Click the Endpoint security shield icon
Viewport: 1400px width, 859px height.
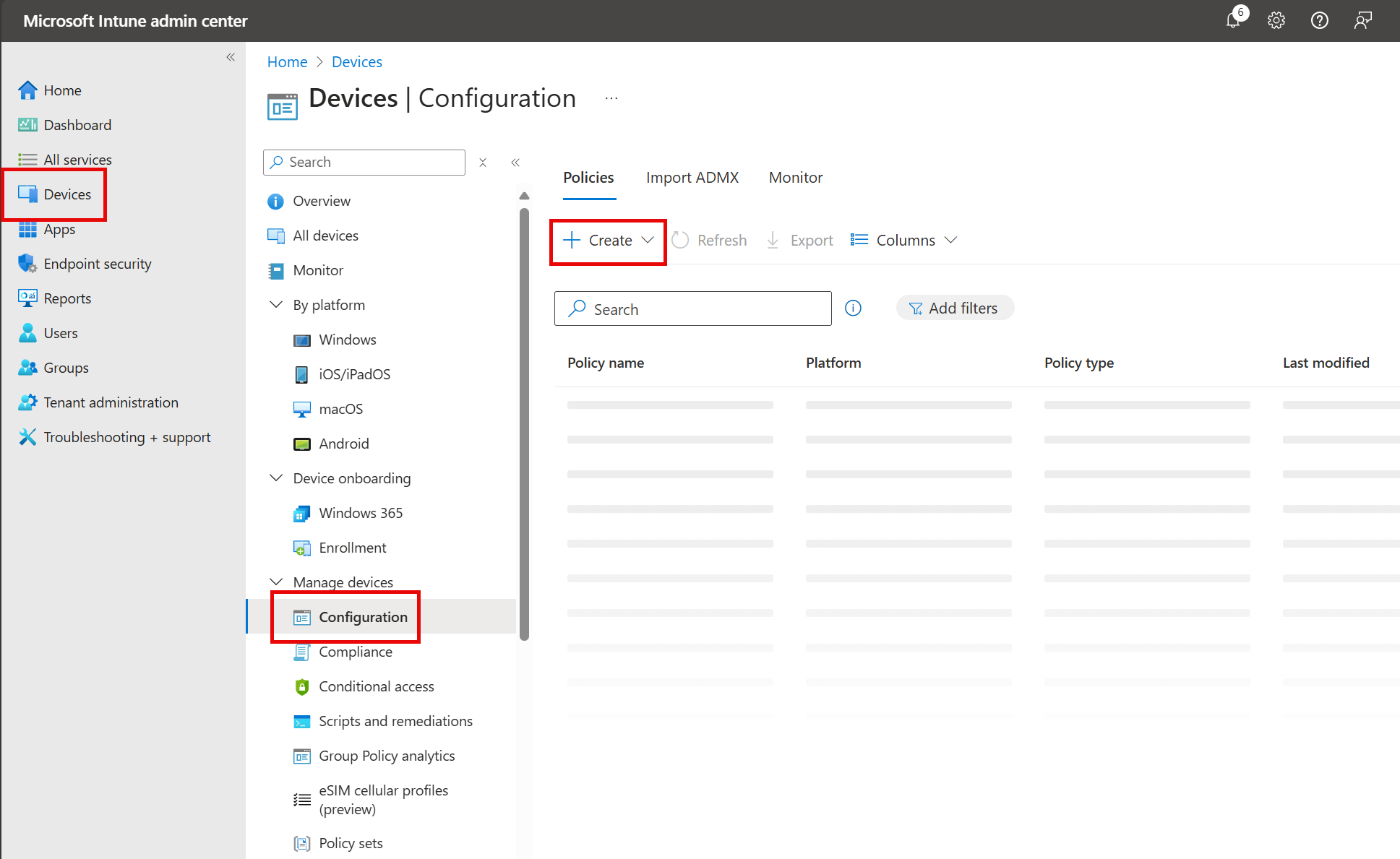pyautogui.click(x=27, y=264)
